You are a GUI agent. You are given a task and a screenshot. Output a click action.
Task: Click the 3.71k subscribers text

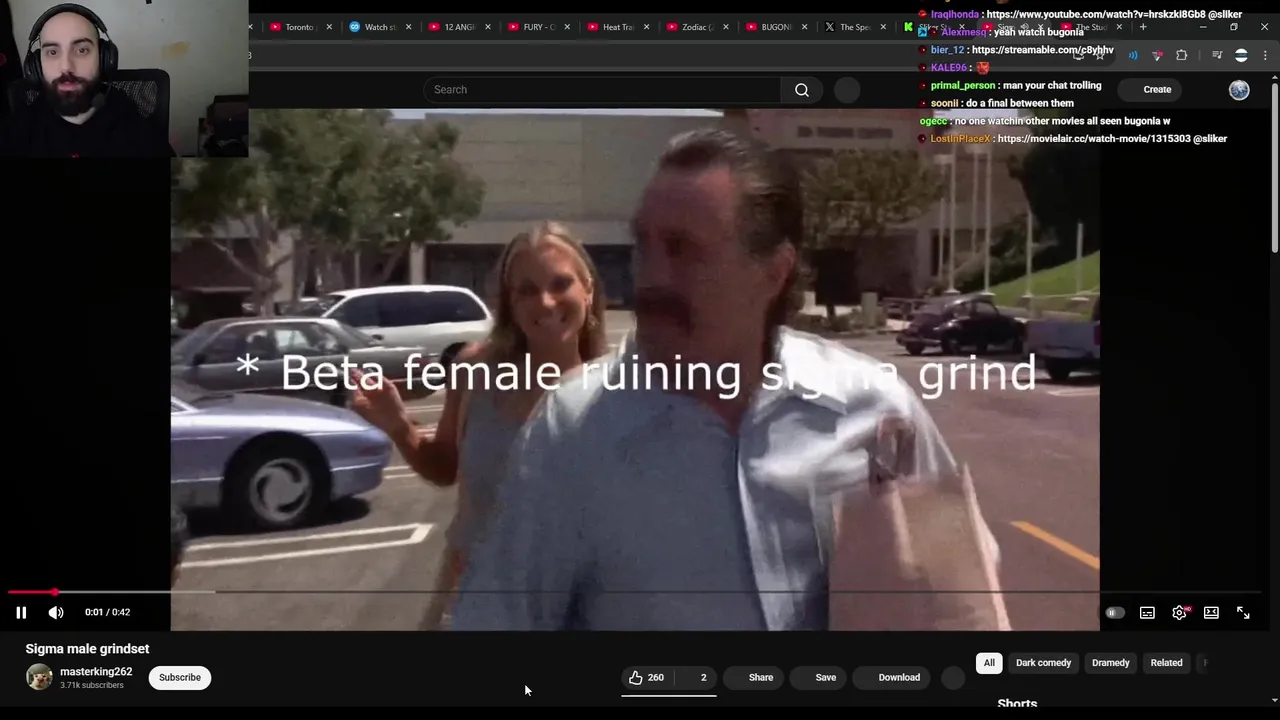click(x=92, y=686)
